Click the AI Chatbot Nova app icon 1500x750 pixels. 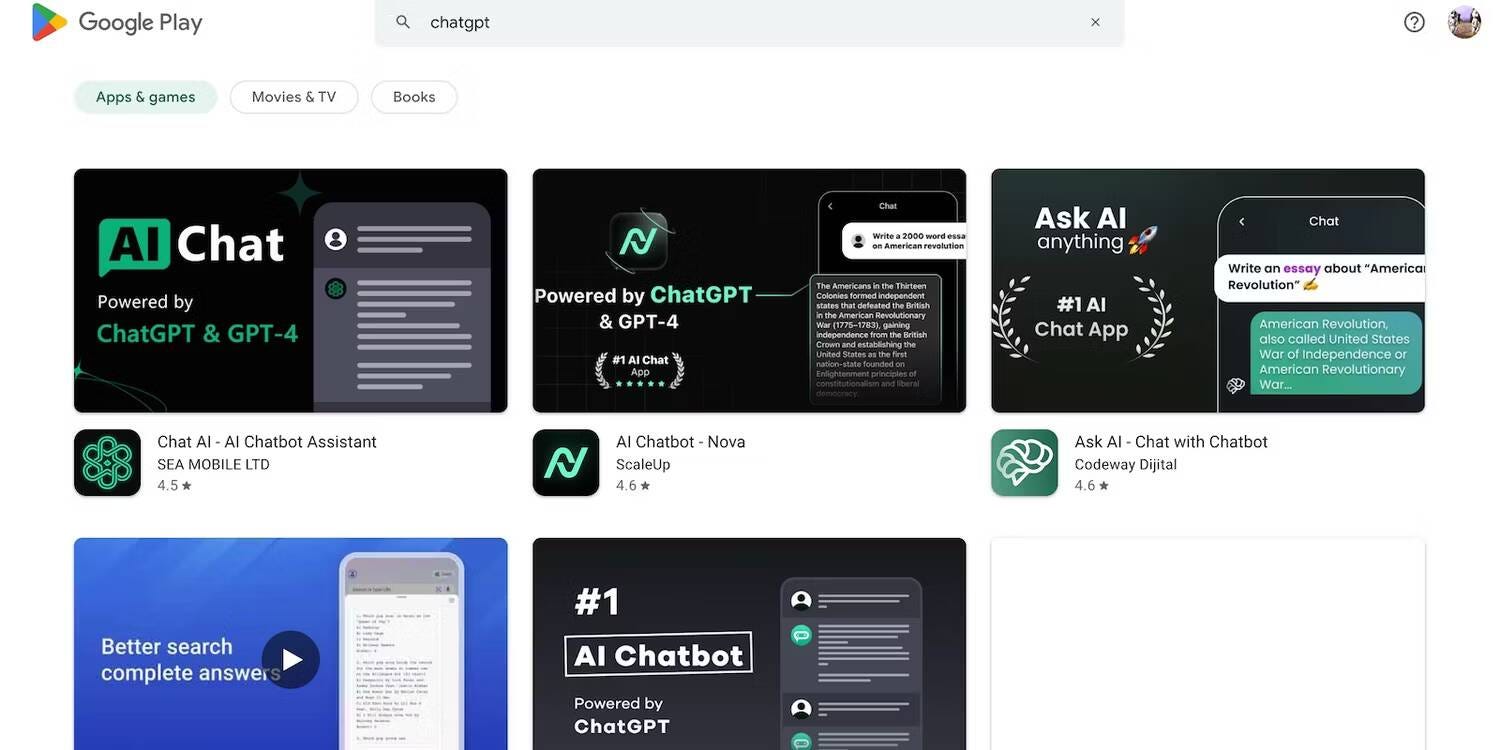[566, 463]
